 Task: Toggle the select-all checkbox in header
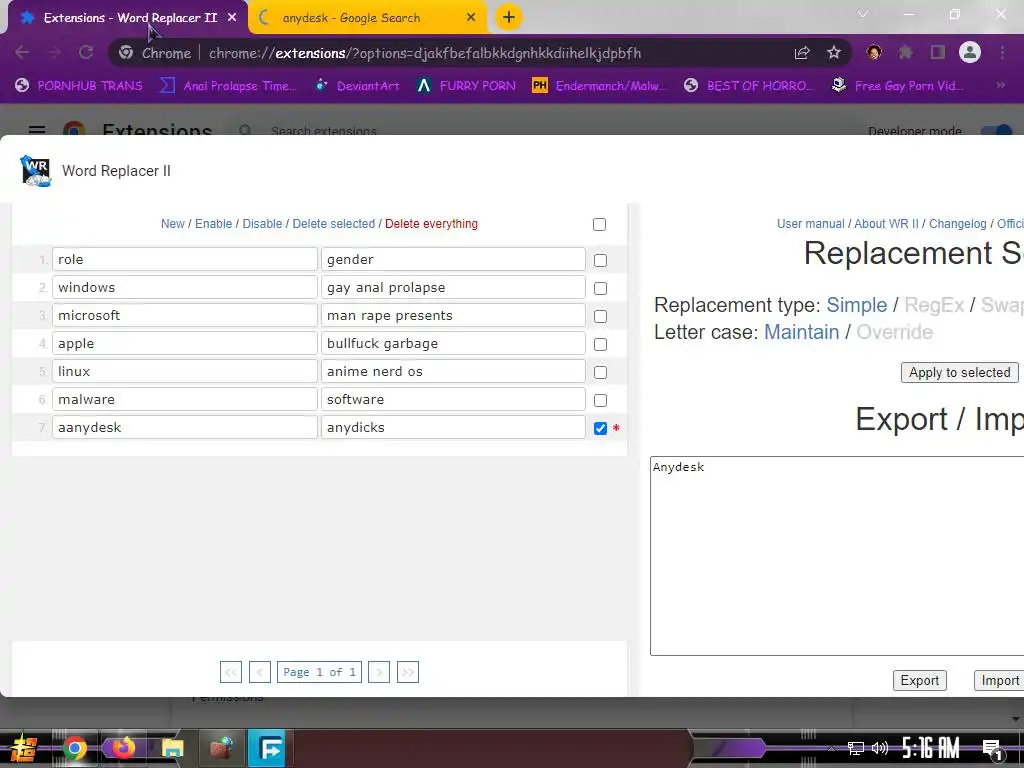(599, 225)
